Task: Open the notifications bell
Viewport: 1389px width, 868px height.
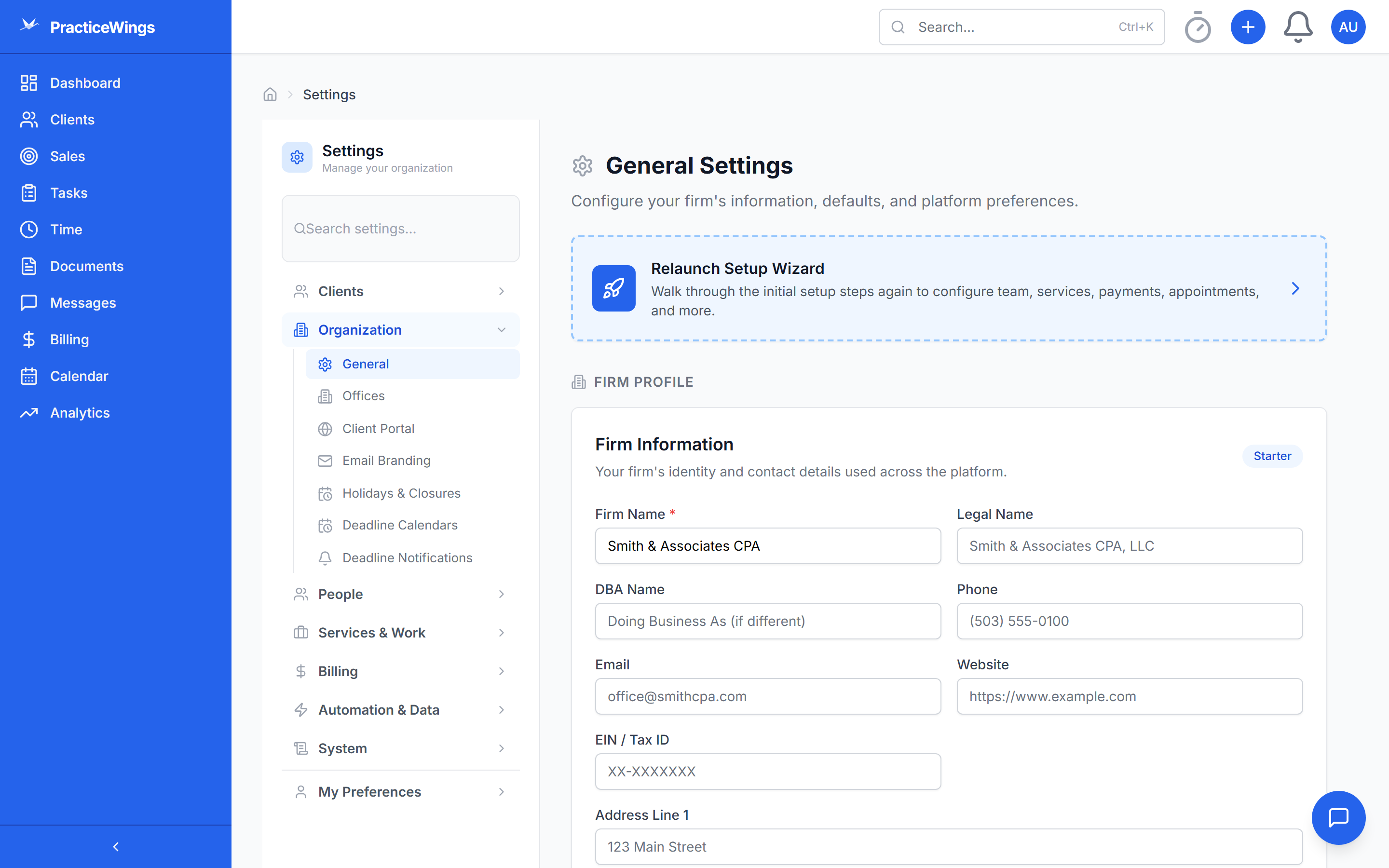Action: [1298, 27]
